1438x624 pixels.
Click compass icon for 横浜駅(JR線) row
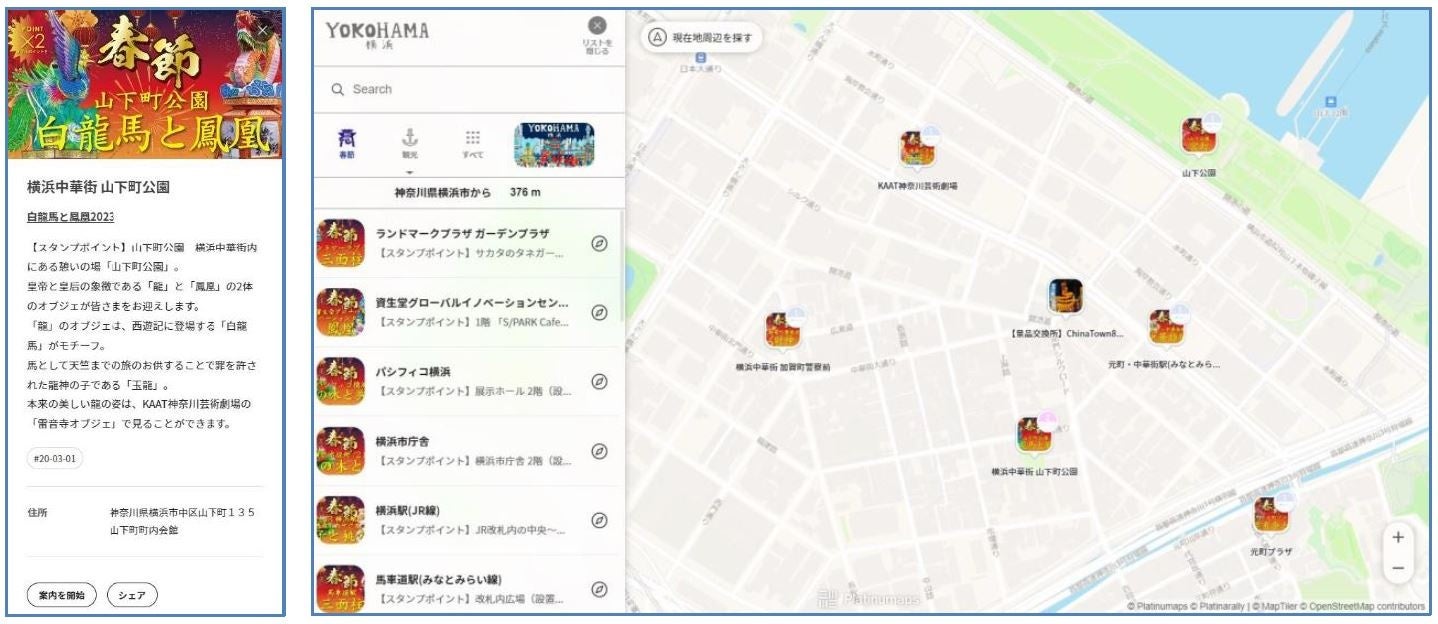(x=599, y=520)
